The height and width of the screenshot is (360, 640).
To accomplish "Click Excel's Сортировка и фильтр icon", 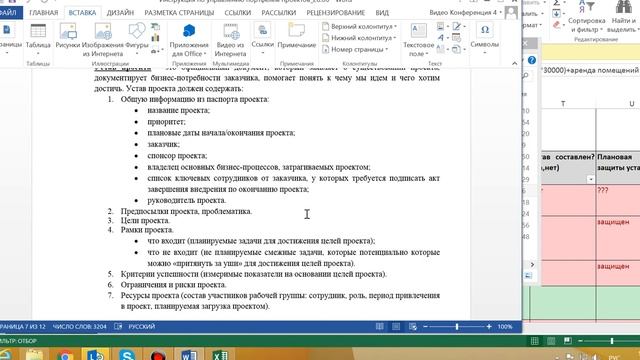I will tap(587, 17).
